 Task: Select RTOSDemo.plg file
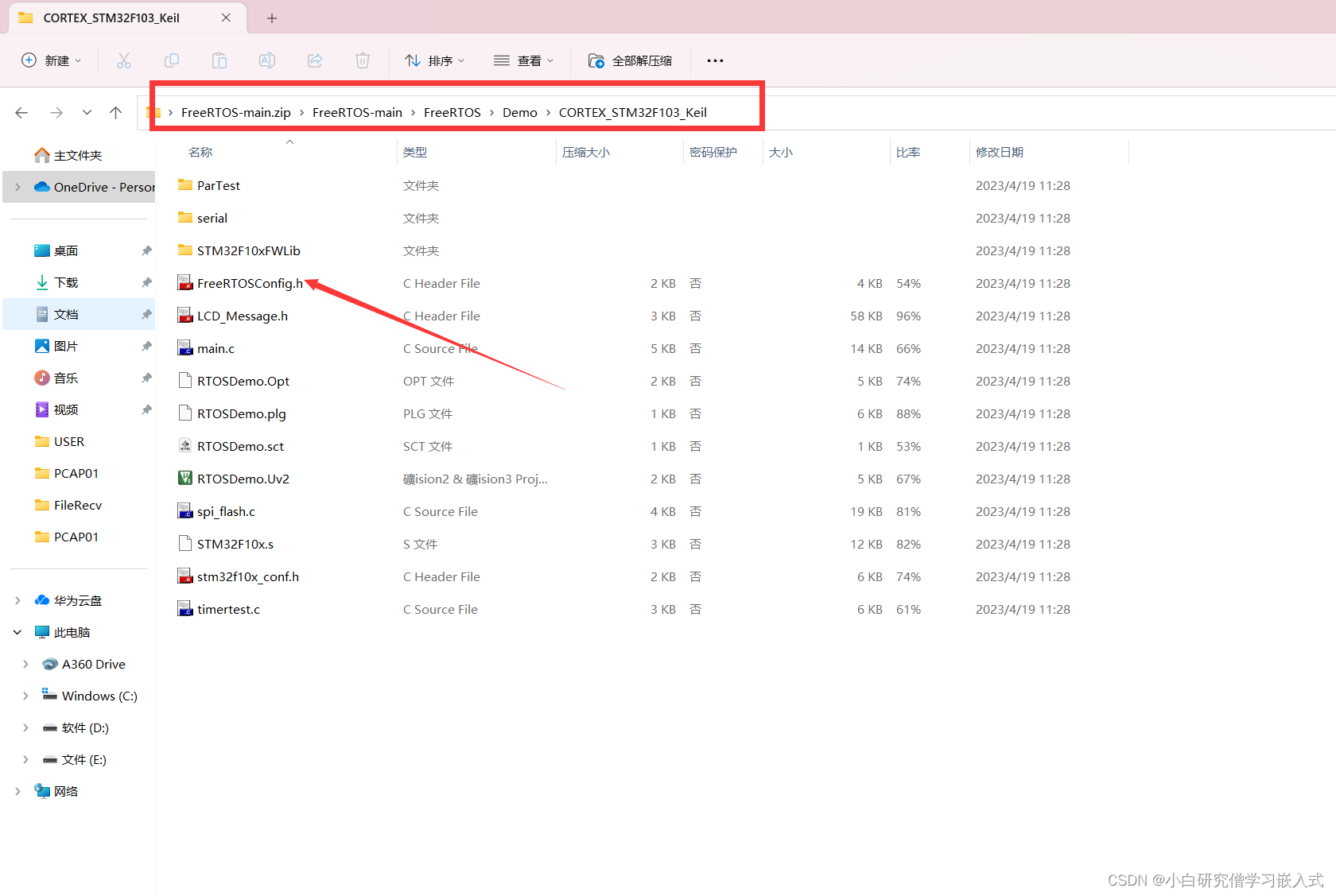242,413
